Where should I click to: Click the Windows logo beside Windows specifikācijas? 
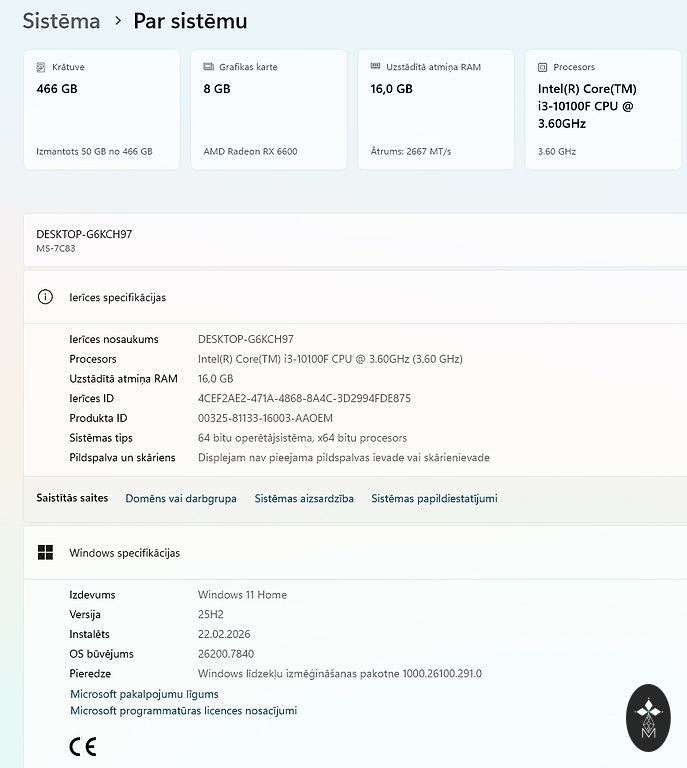(x=45, y=553)
